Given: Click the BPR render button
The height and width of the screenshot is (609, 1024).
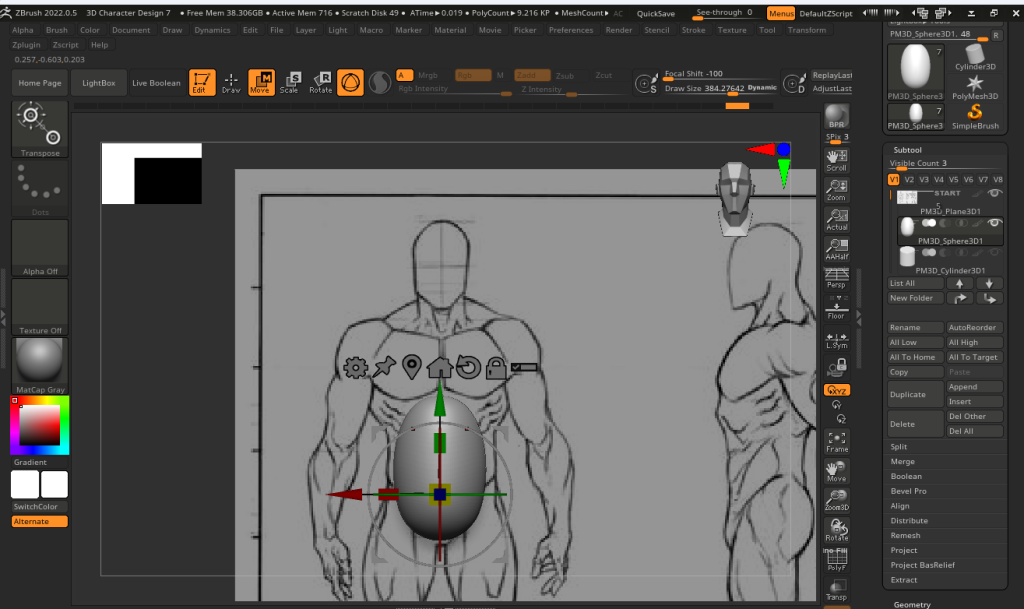Looking at the screenshot, I should [x=837, y=116].
